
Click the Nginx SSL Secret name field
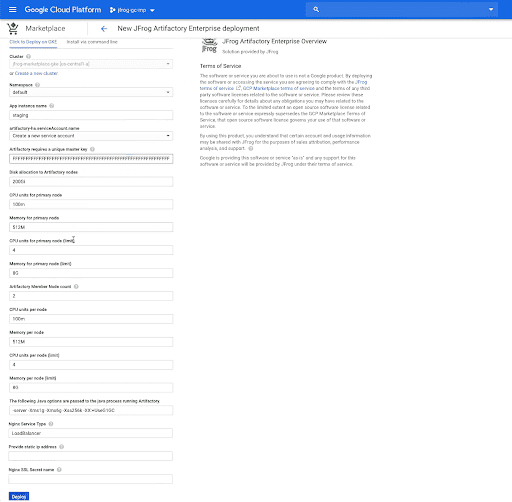(x=91, y=479)
